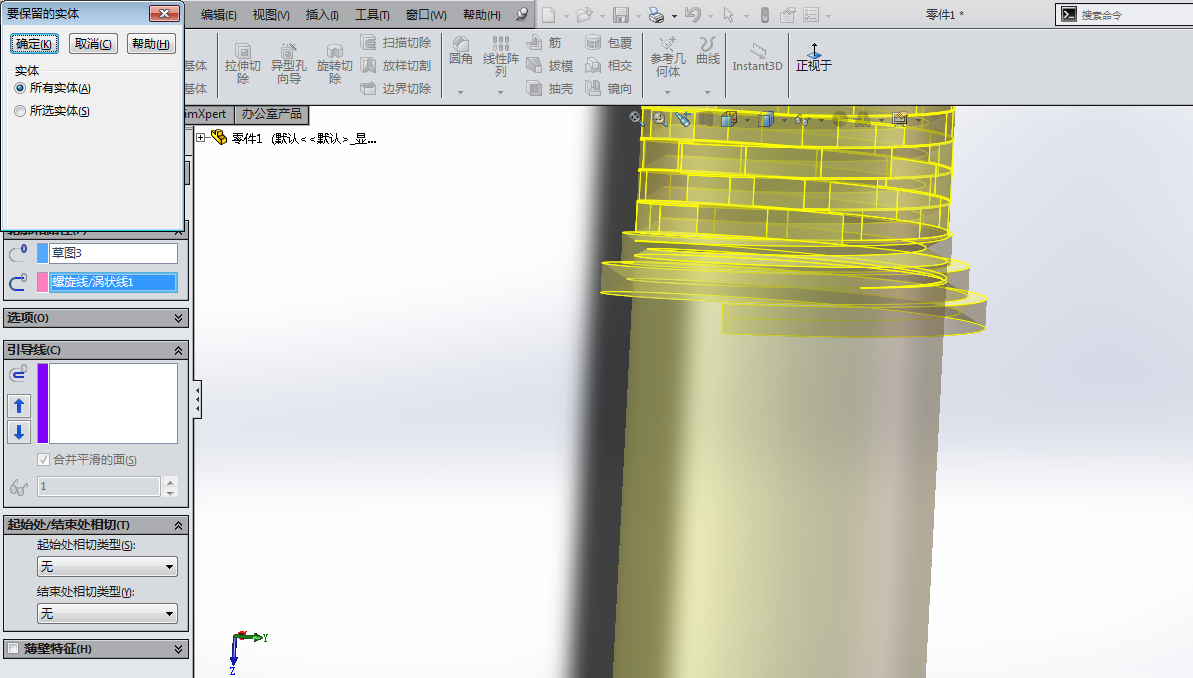Click the 扫描切除 swept cut tool
Viewport: 1193px width, 678px height.
click(x=396, y=43)
